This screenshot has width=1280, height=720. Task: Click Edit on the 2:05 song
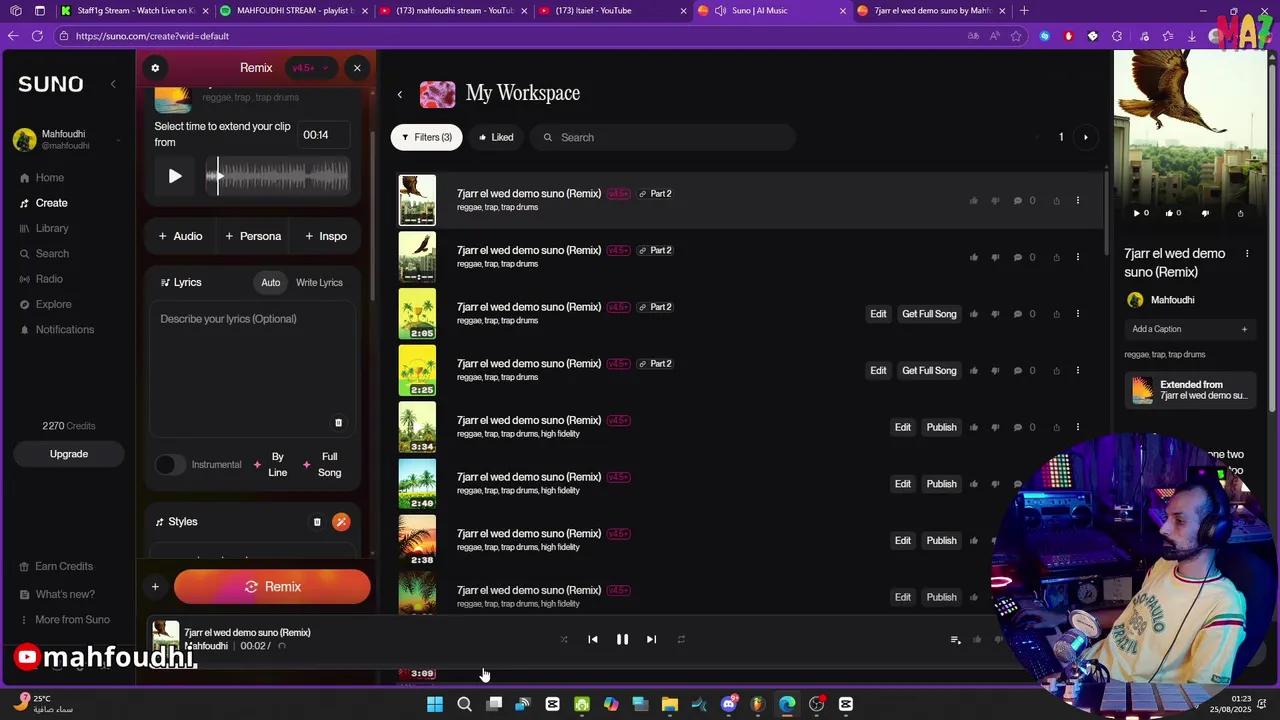pyautogui.click(x=878, y=314)
